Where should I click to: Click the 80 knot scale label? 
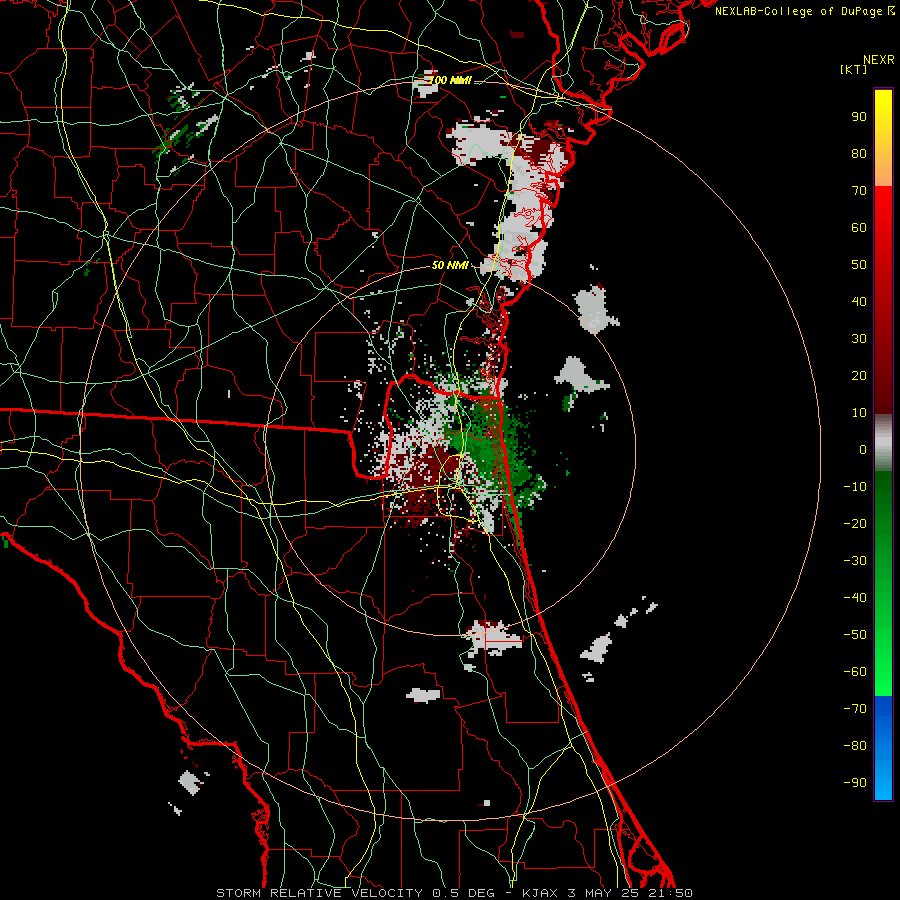[859, 153]
